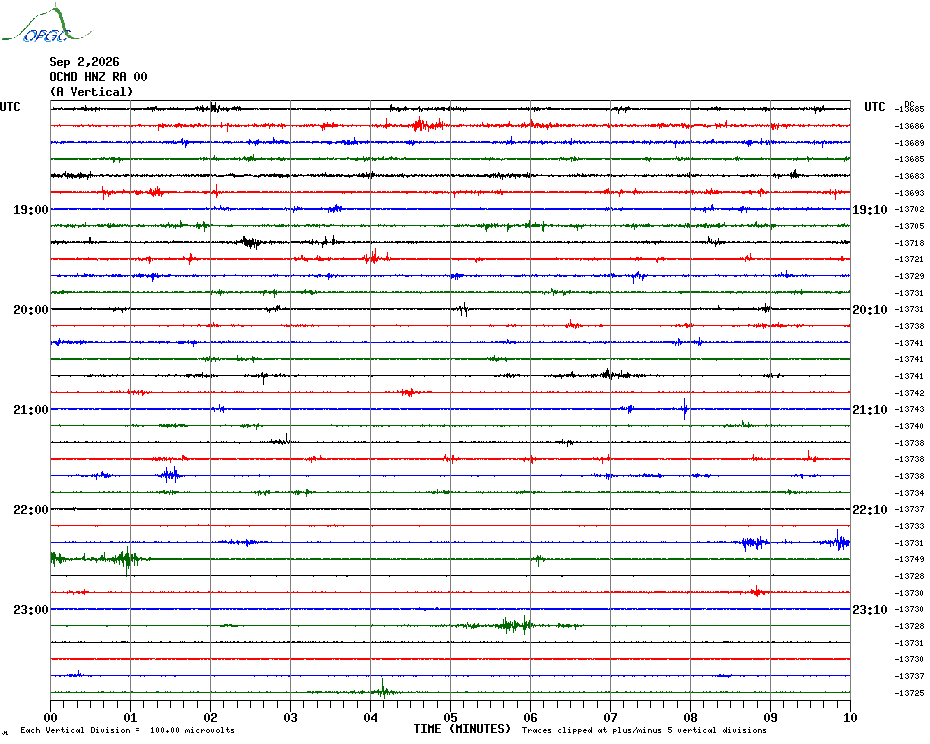Click the DC offset value -13702
Screen dimensions: 930x744
tap(910, 209)
